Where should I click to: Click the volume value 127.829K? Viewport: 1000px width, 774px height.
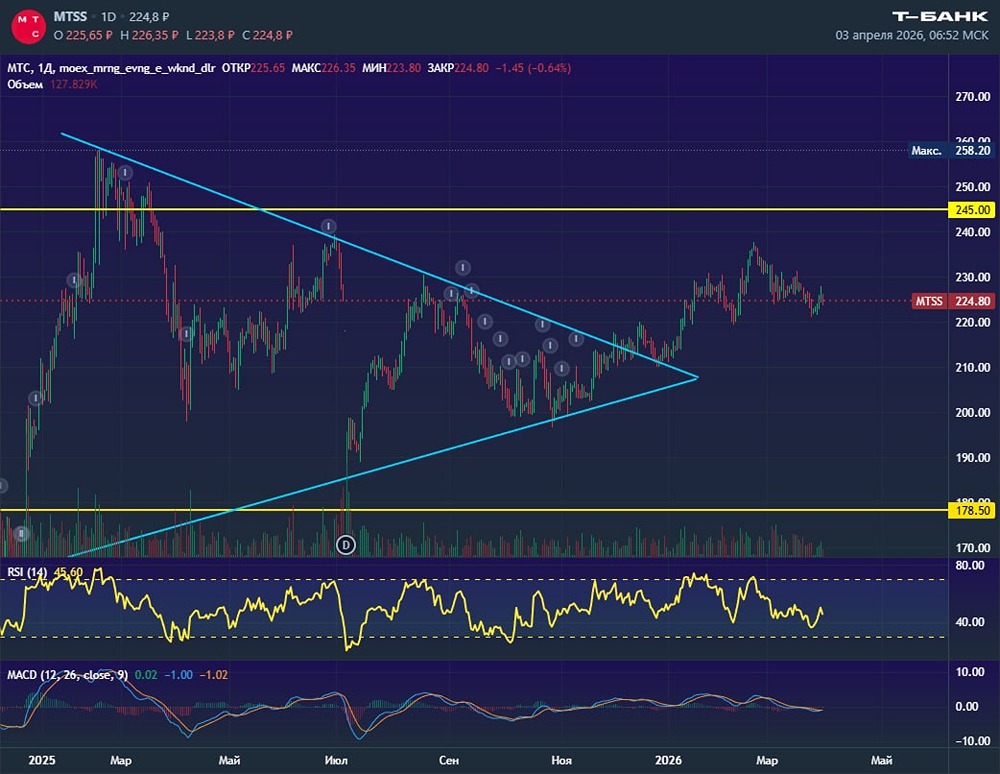click(74, 84)
